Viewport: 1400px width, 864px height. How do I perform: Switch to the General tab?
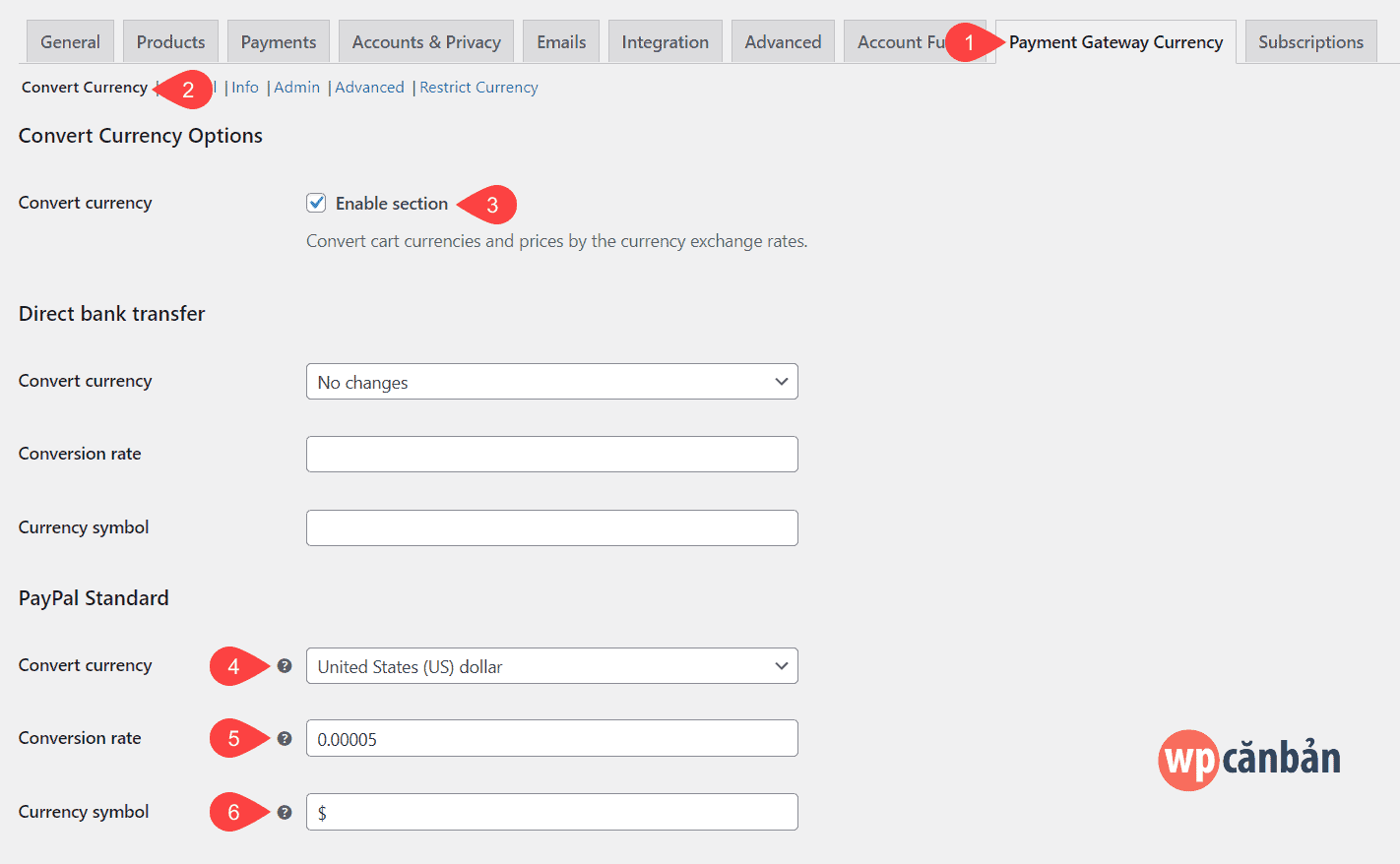pyautogui.click(x=70, y=41)
